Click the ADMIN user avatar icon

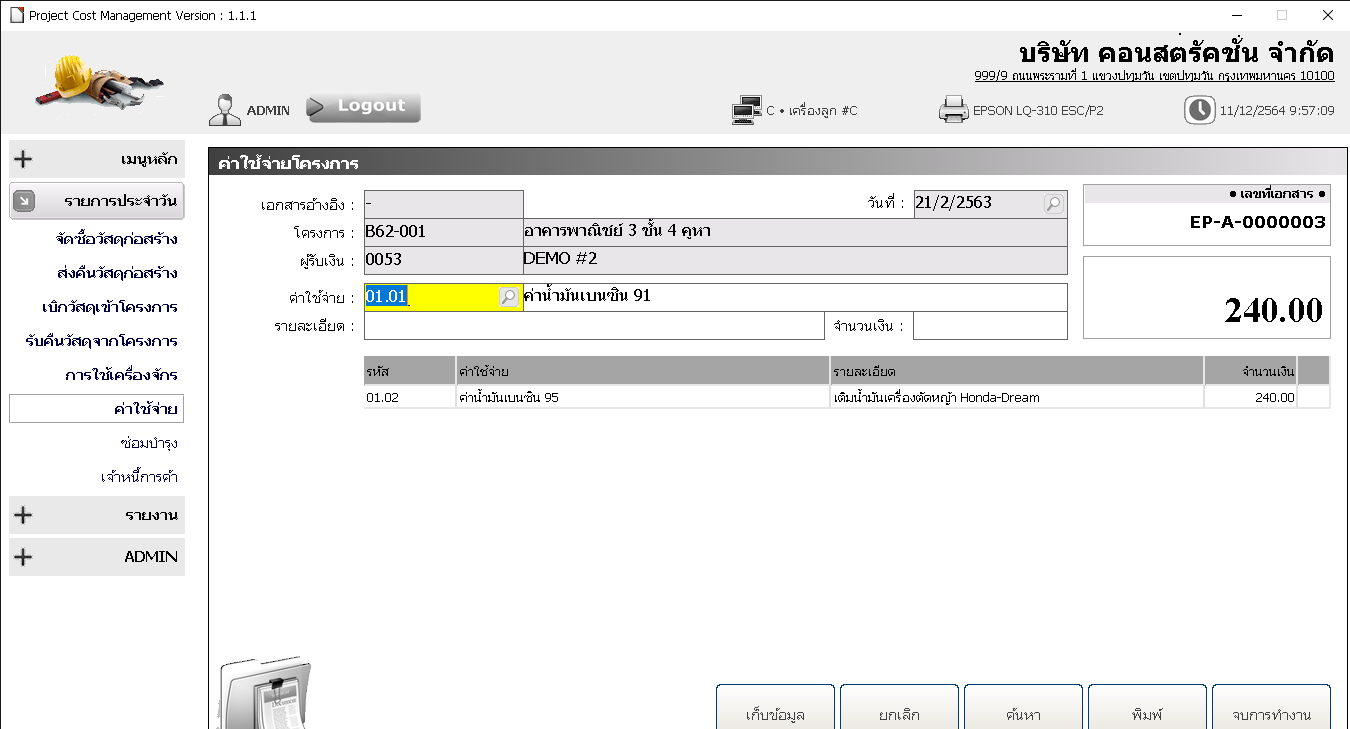click(x=225, y=110)
